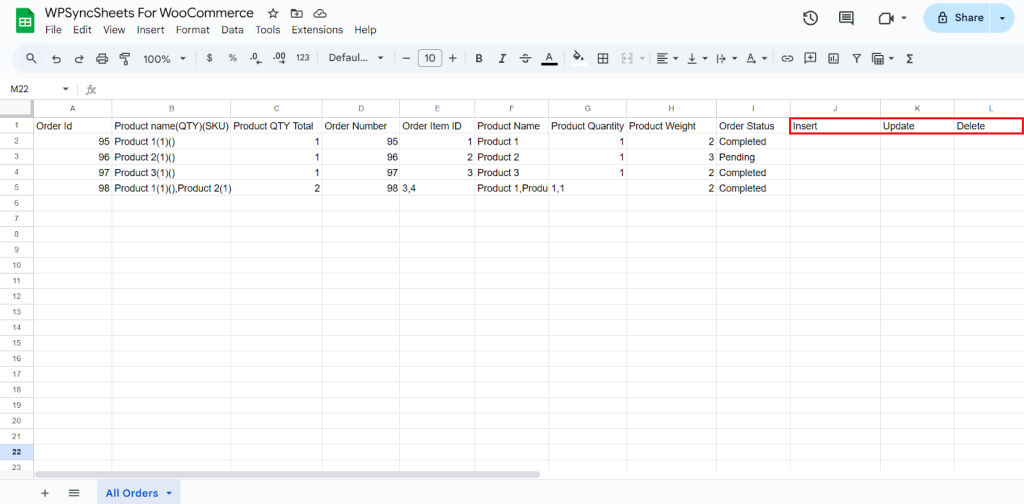
Task: Open the borders menu
Action: point(603,58)
